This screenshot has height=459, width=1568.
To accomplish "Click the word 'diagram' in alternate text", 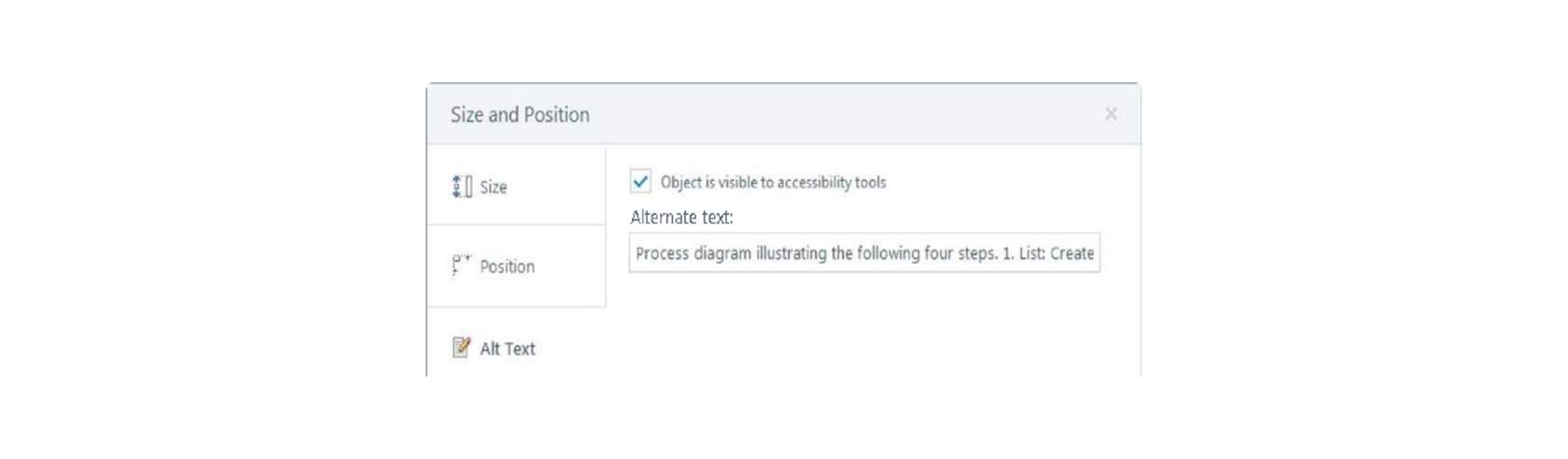I will click(722, 254).
